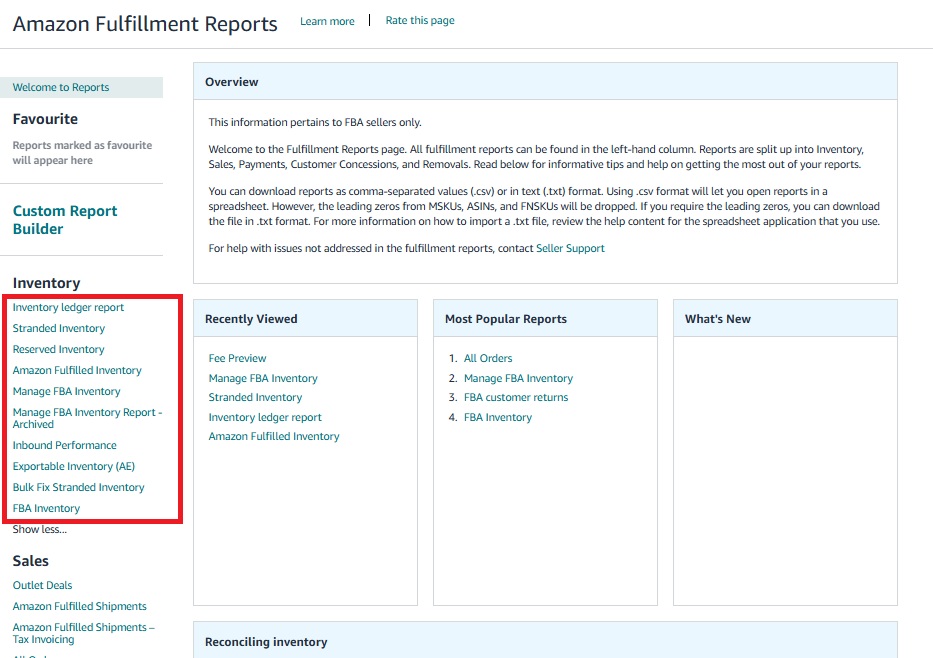Open FBA Inventory in Most Popular Reports
This screenshot has width=933, height=658.
498,418
